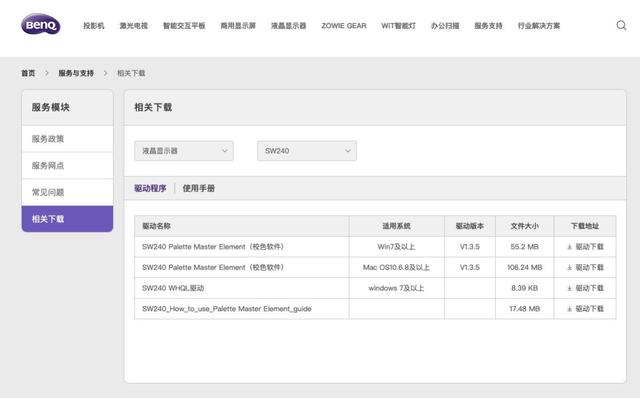Expand the 液晶显示器 category dropdown
This screenshot has width=640, height=398.
point(184,151)
